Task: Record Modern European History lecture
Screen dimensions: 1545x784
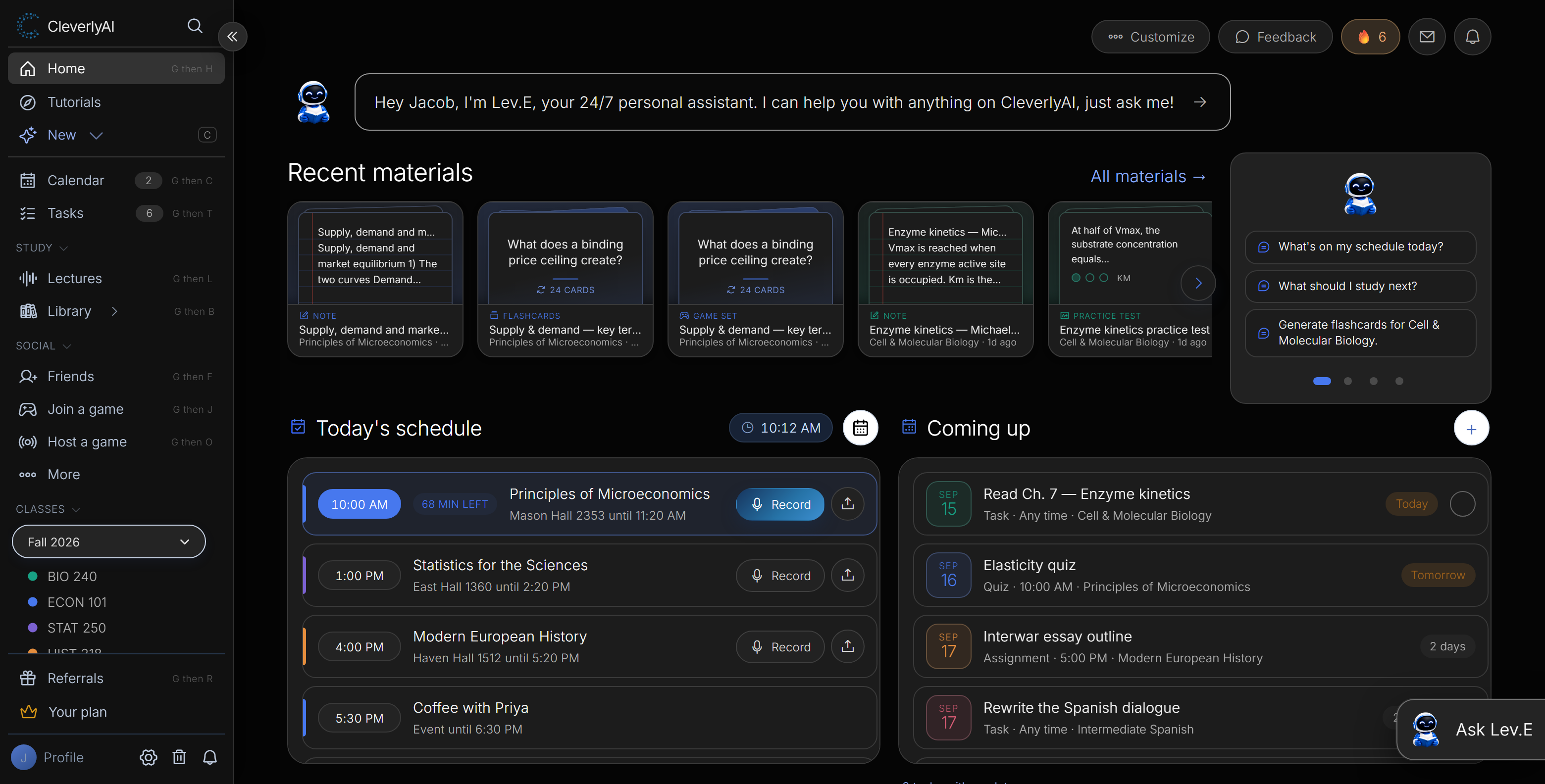Action: coord(780,646)
